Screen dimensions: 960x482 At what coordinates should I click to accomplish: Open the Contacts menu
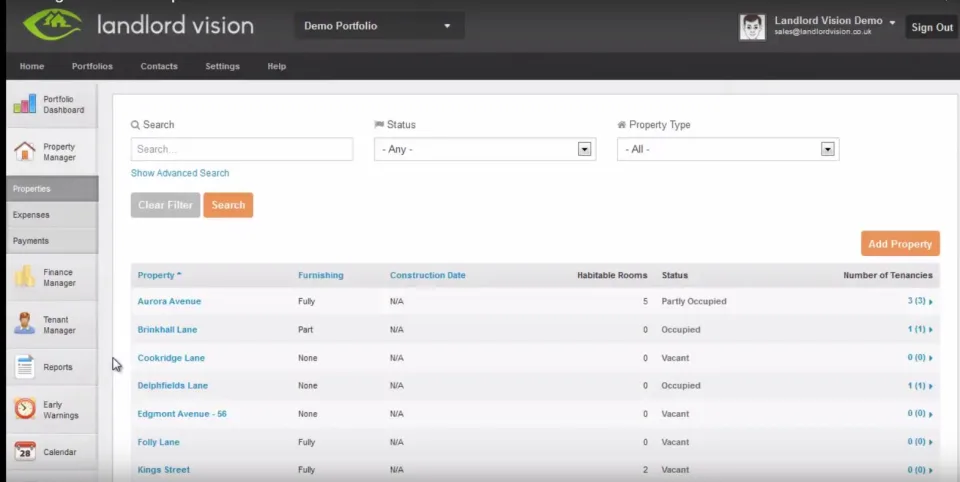point(159,66)
